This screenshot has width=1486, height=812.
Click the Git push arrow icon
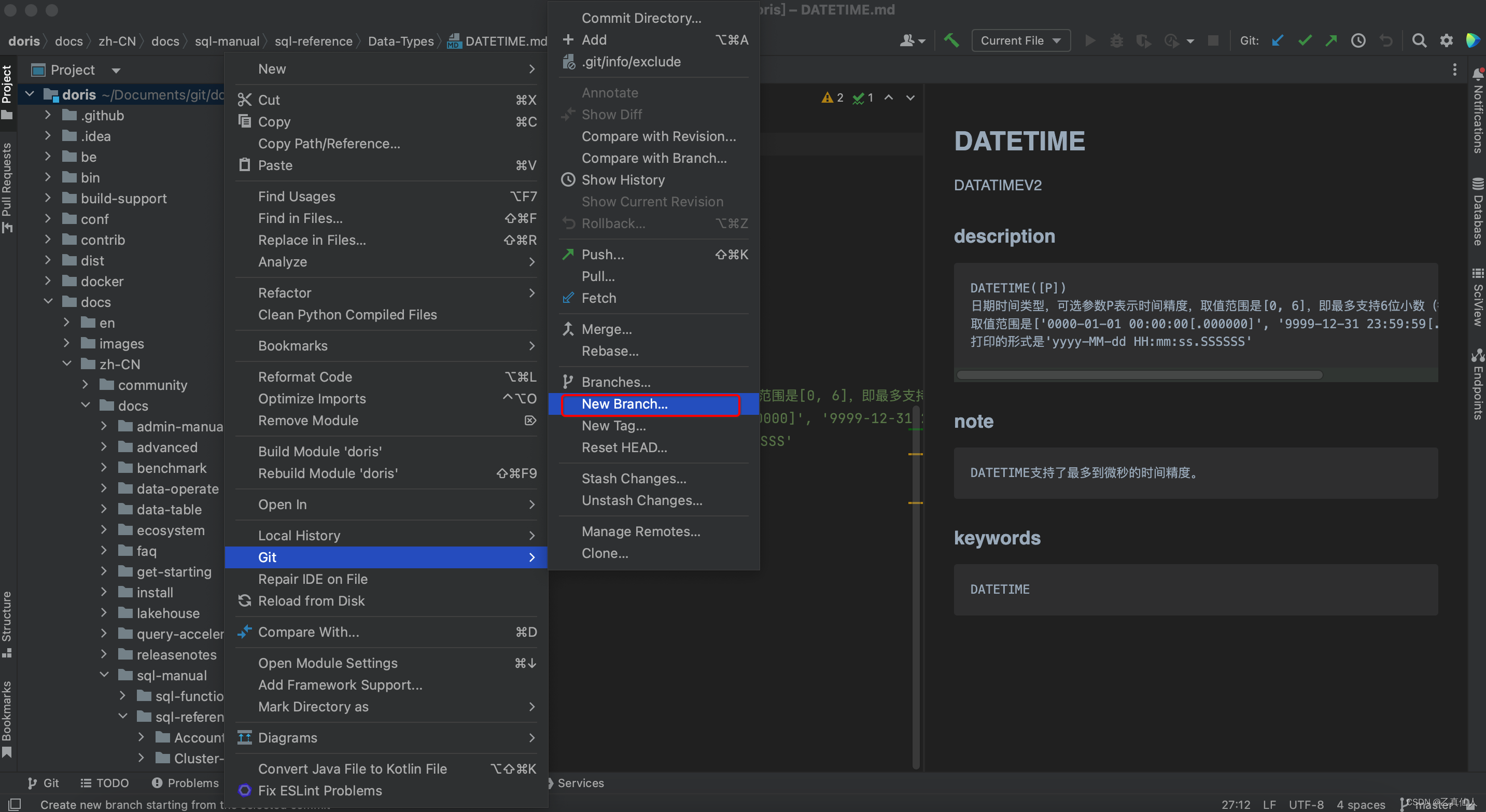1333,40
